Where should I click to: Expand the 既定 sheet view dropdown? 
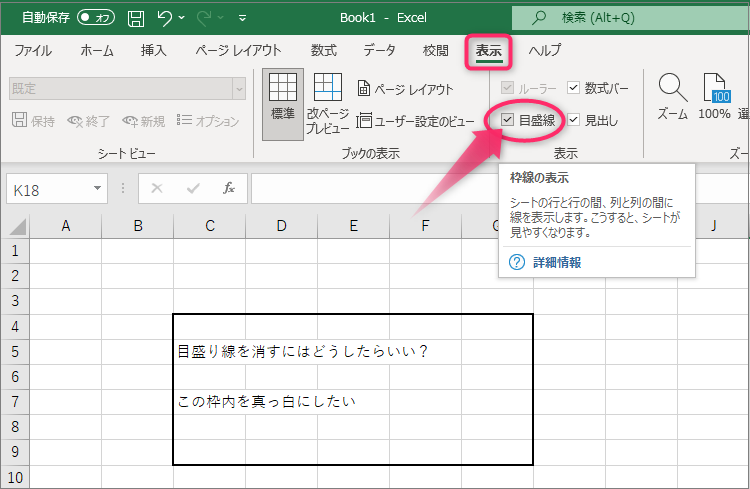(x=239, y=89)
